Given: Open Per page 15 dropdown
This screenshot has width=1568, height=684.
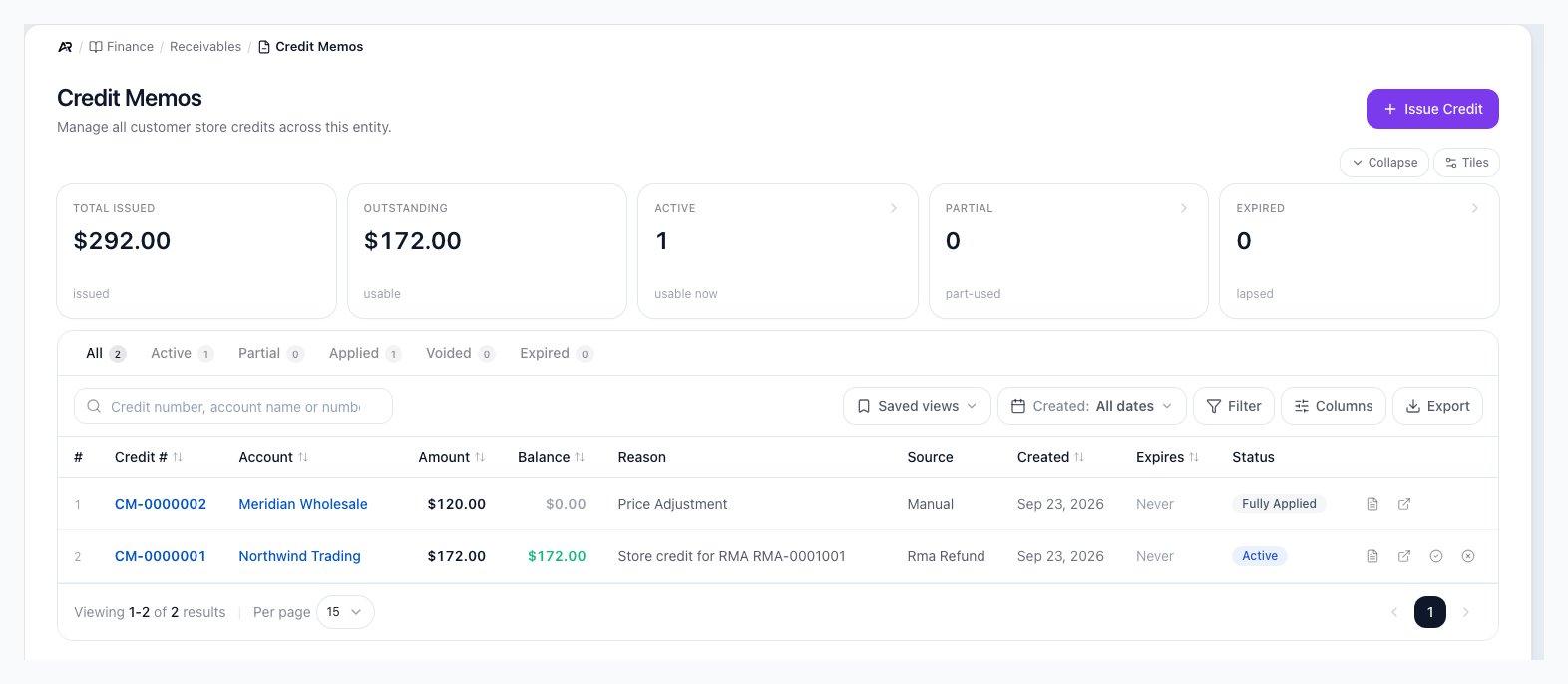Looking at the screenshot, I should (345, 612).
